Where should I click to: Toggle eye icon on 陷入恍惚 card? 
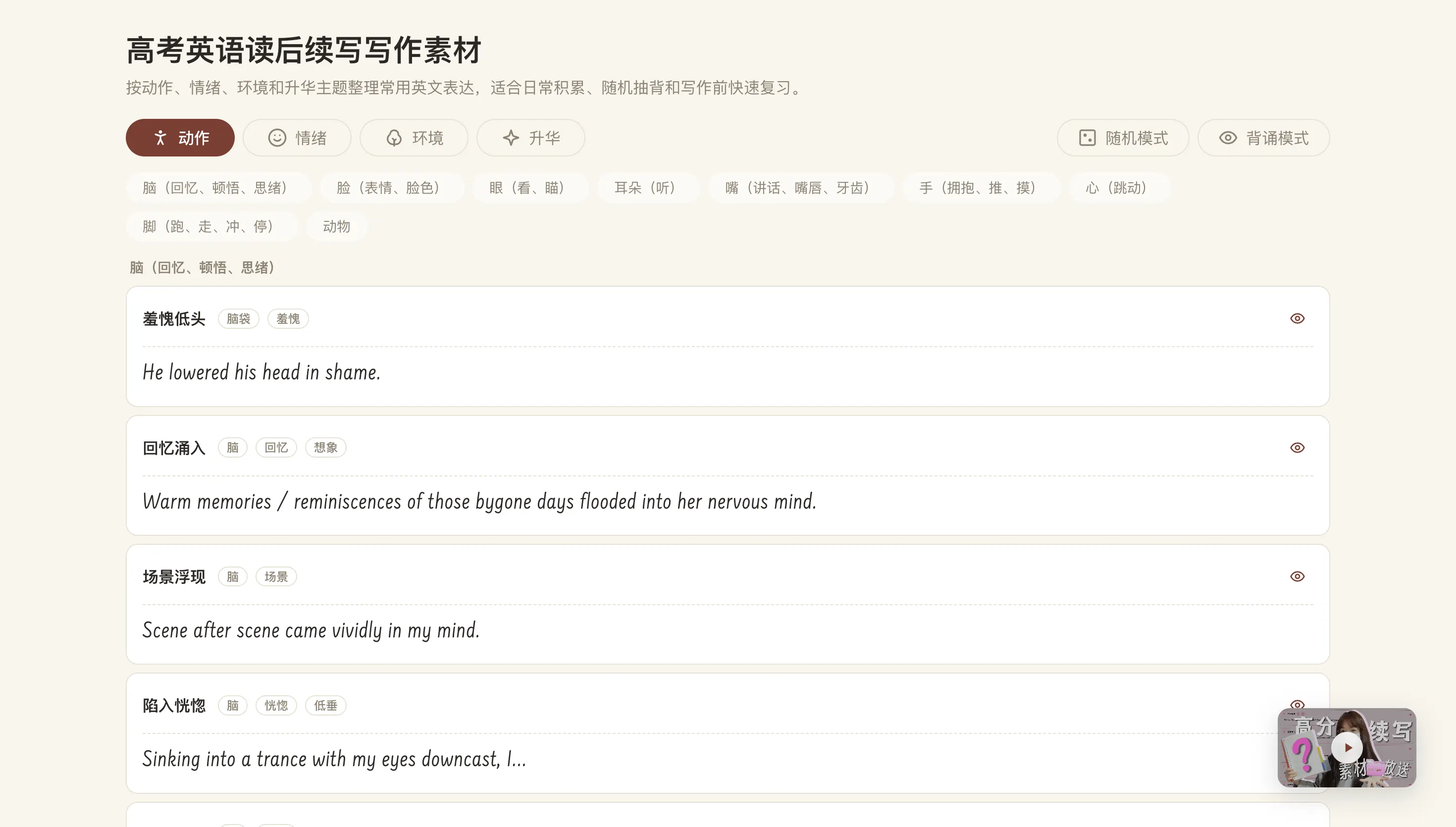click(1297, 705)
